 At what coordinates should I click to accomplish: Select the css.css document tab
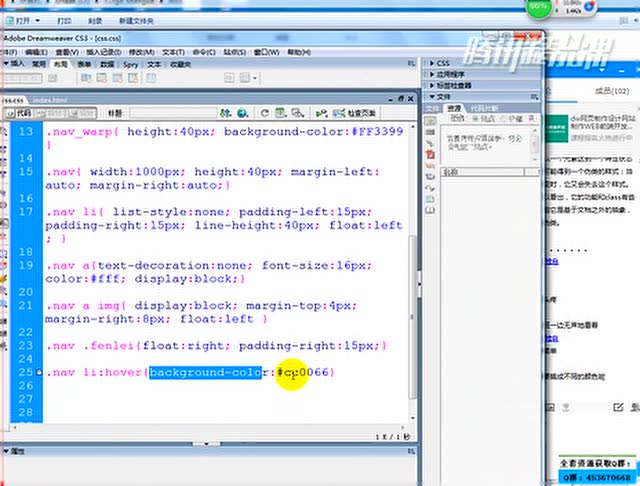pos(13,100)
